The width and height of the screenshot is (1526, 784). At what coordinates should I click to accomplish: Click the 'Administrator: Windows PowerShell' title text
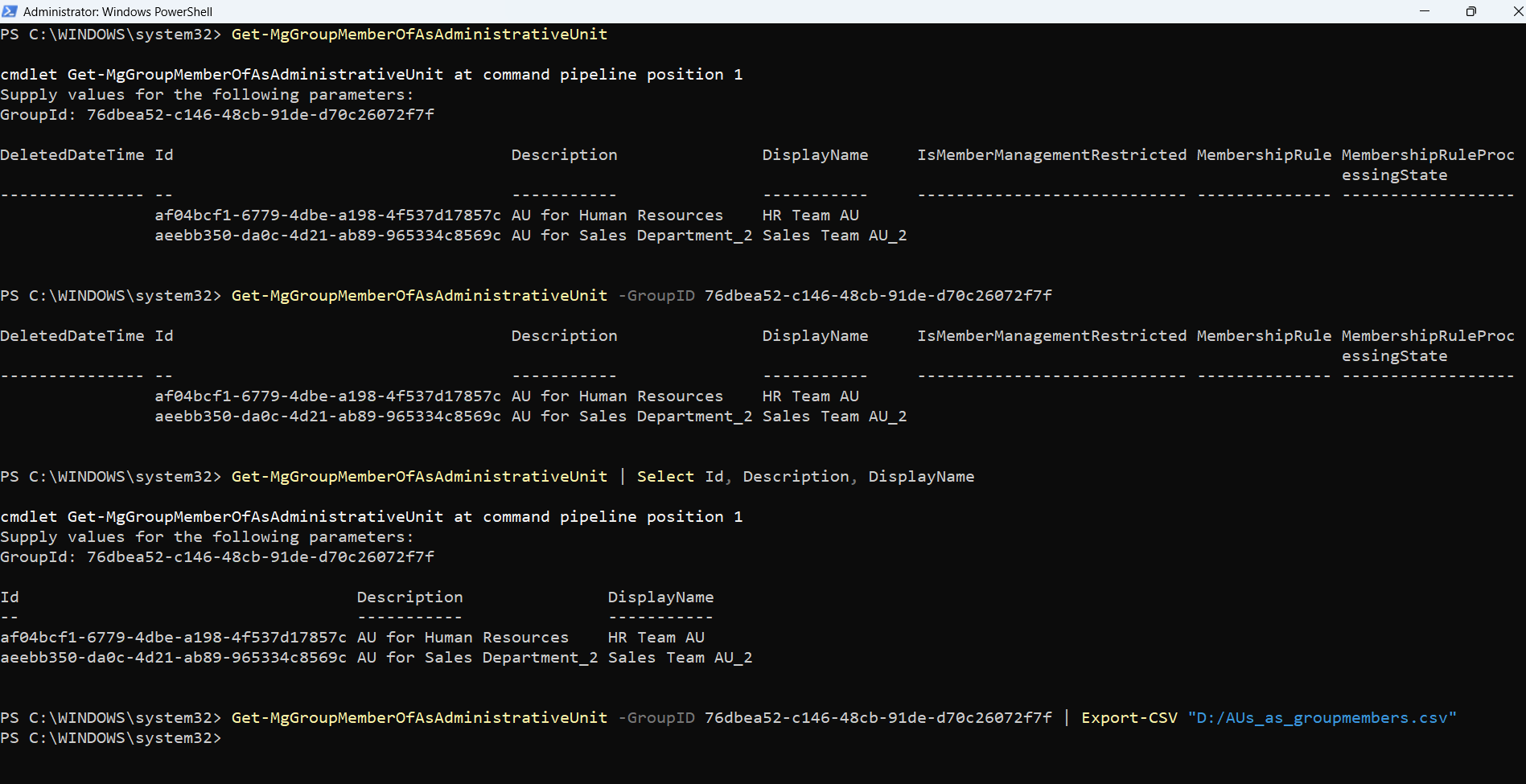click(x=117, y=12)
